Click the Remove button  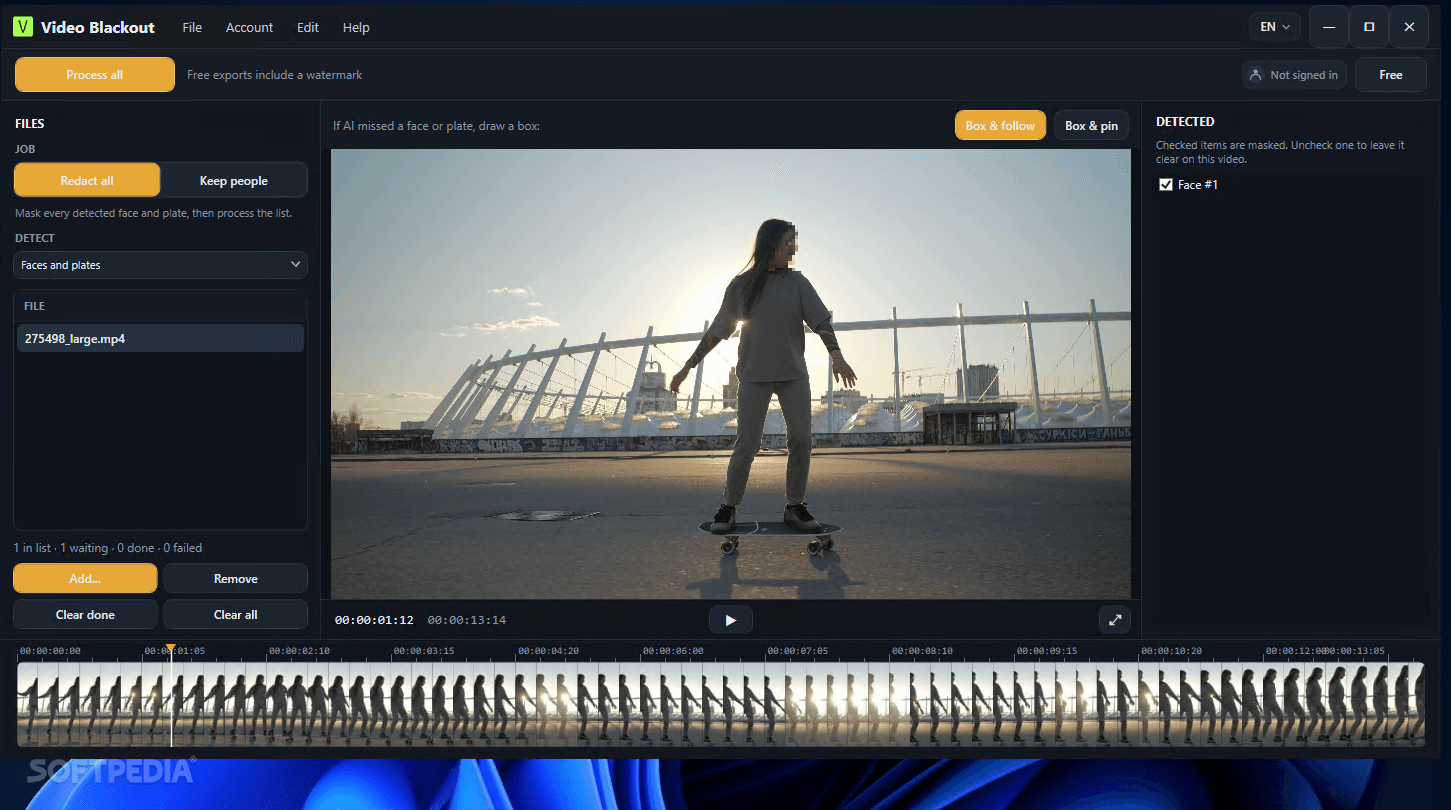[x=236, y=578]
